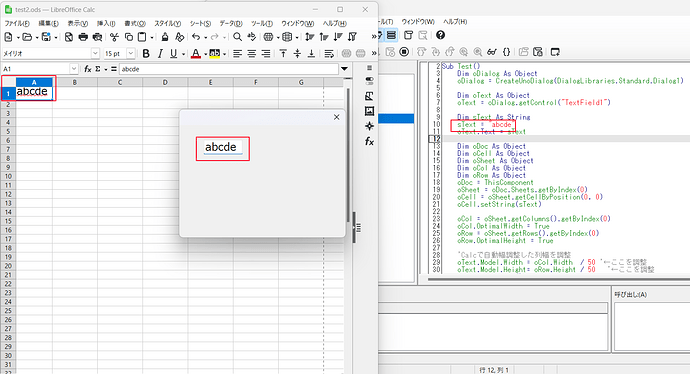The height and width of the screenshot is (374, 690).
Task: Click the Sum sigma icon in formula bar
Action: [x=98, y=69]
